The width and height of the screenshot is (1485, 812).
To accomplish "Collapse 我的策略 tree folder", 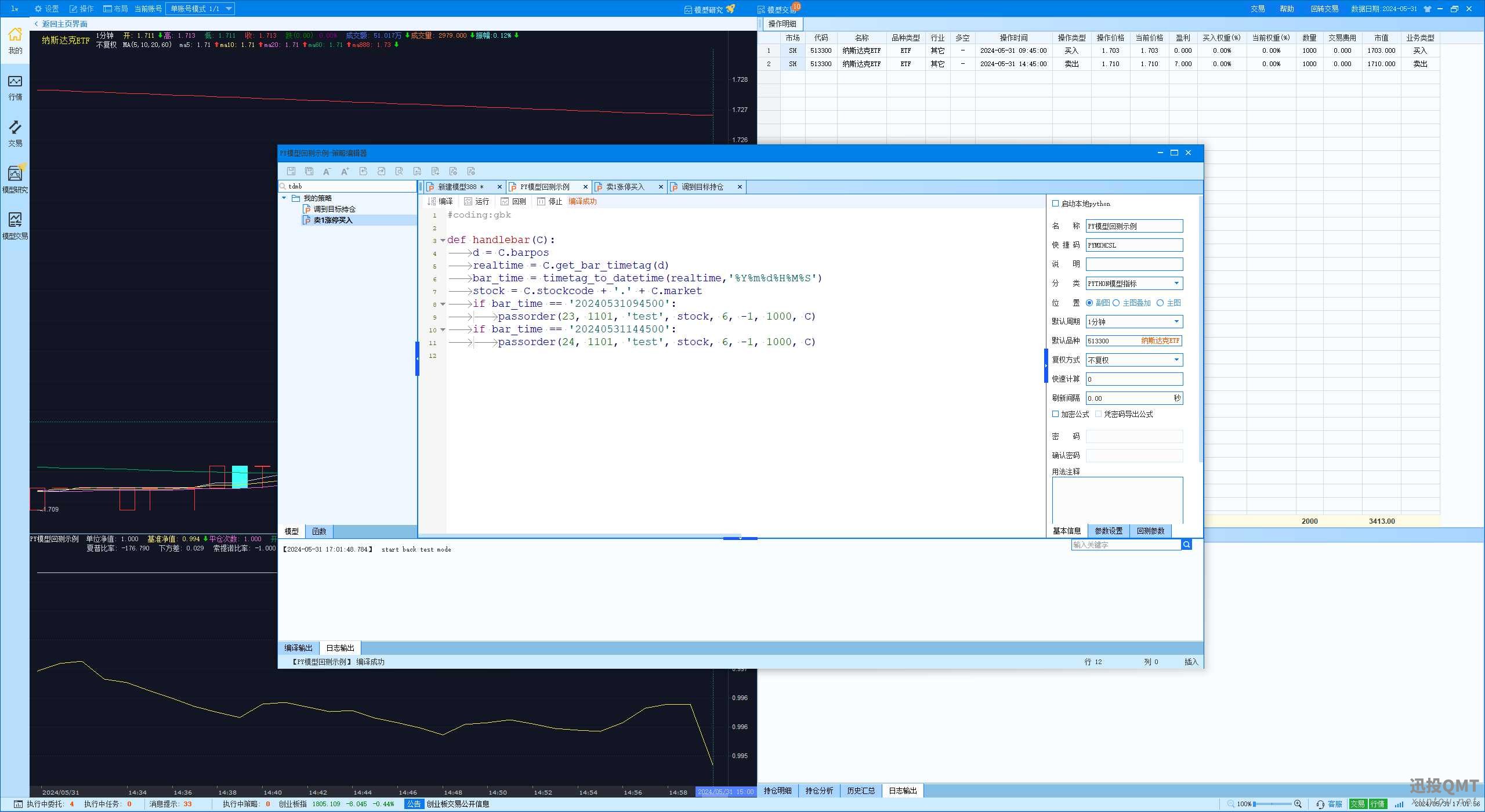I will click(284, 198).
